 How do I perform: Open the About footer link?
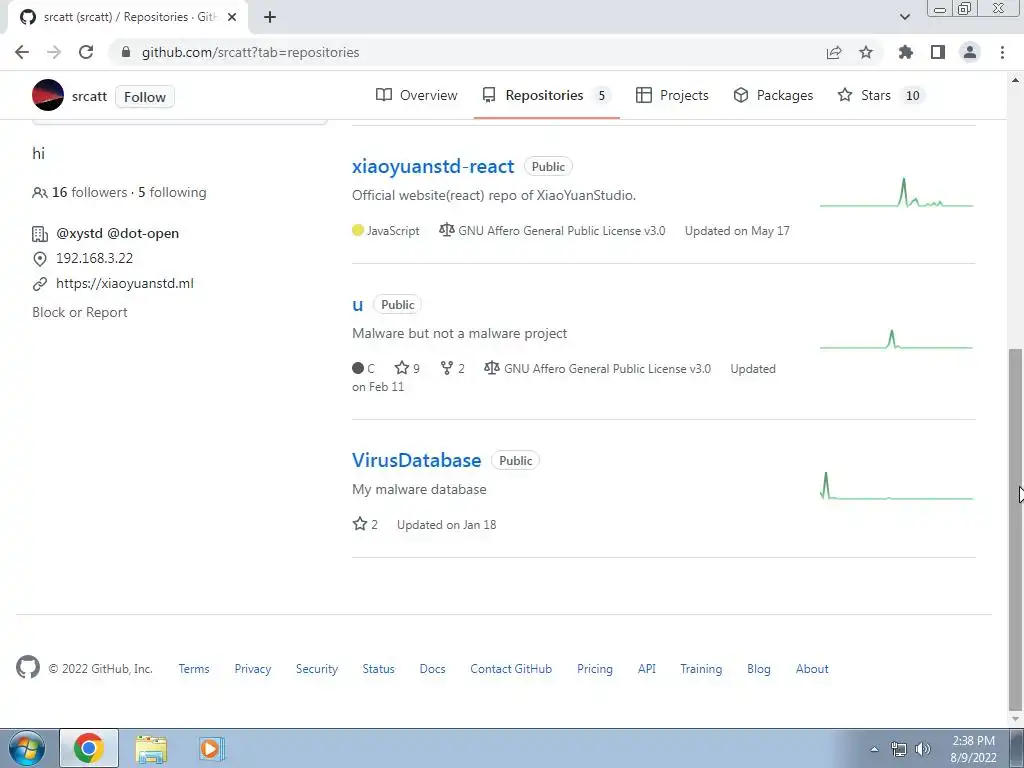(x=812, y=669)
